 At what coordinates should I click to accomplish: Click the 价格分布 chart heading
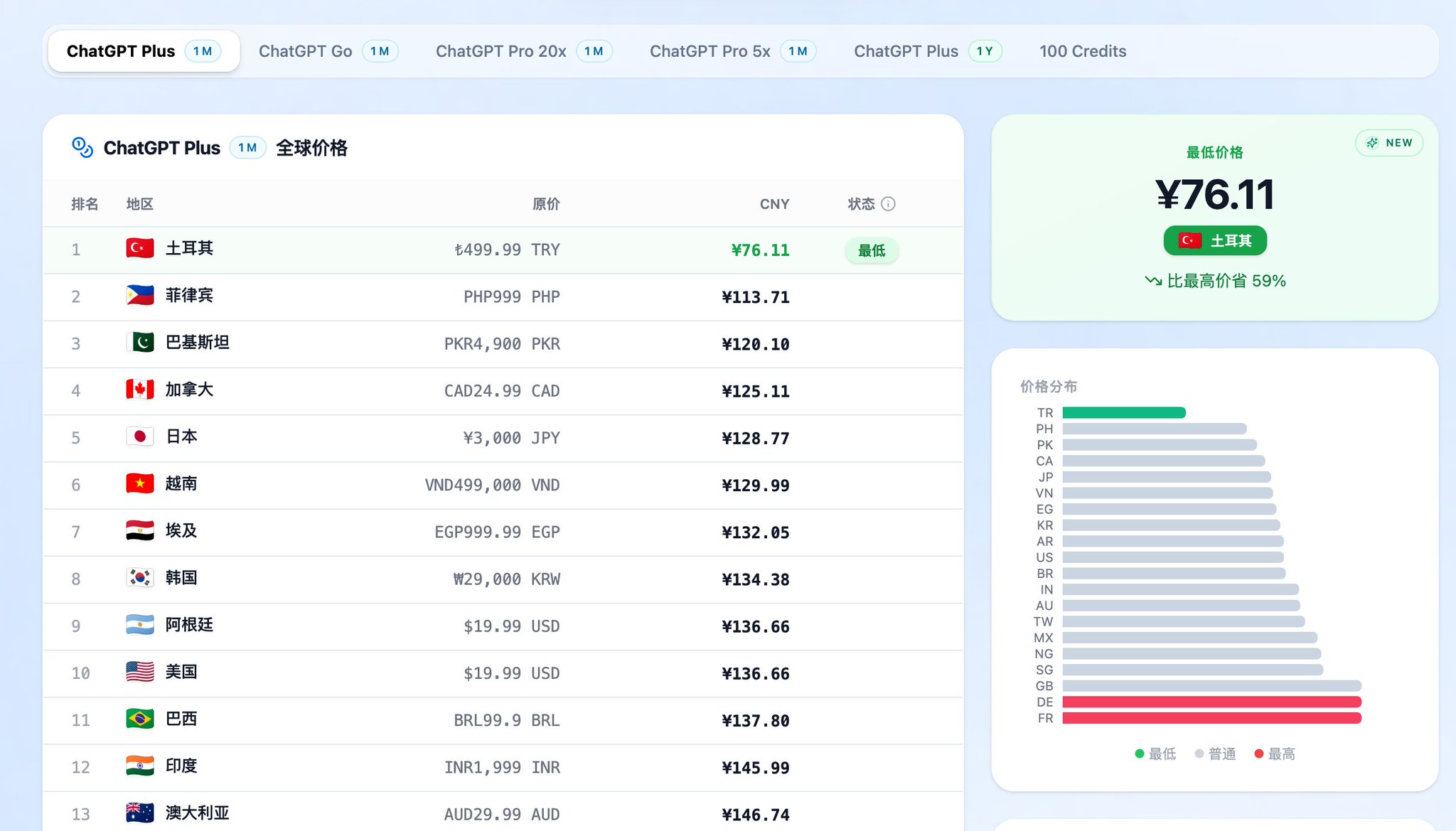(1049, 387)
